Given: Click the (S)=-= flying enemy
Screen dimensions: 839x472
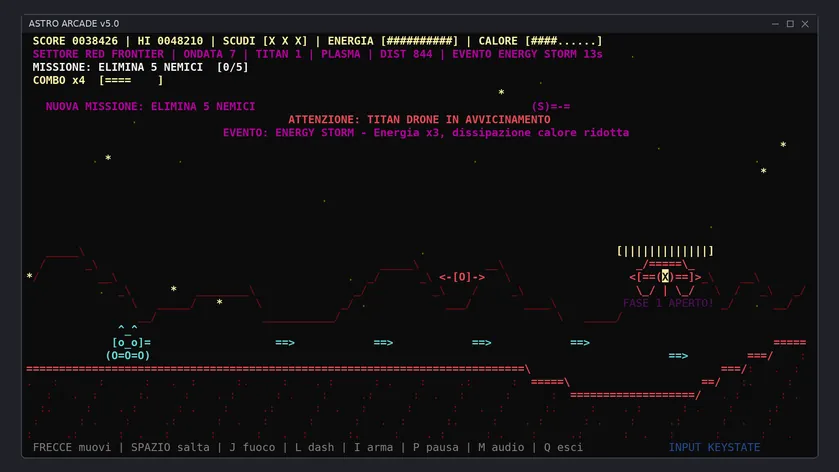Looking at the screenshot, I should click(x=551, y=106).
